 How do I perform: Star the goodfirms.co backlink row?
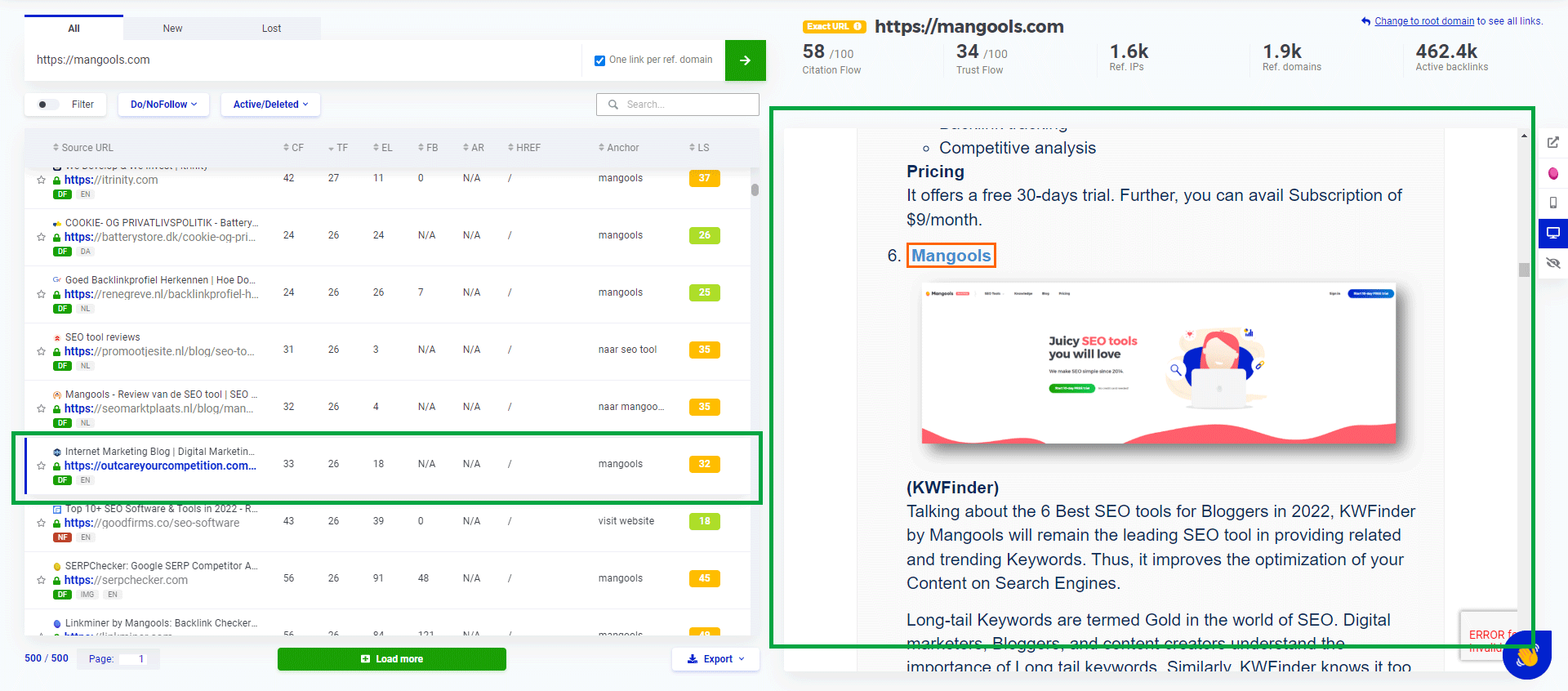point(41,523)
